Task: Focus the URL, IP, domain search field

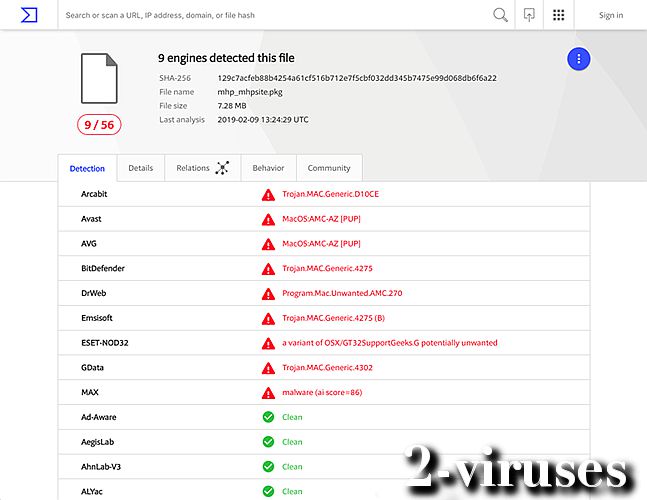Action: click(274, 15)
